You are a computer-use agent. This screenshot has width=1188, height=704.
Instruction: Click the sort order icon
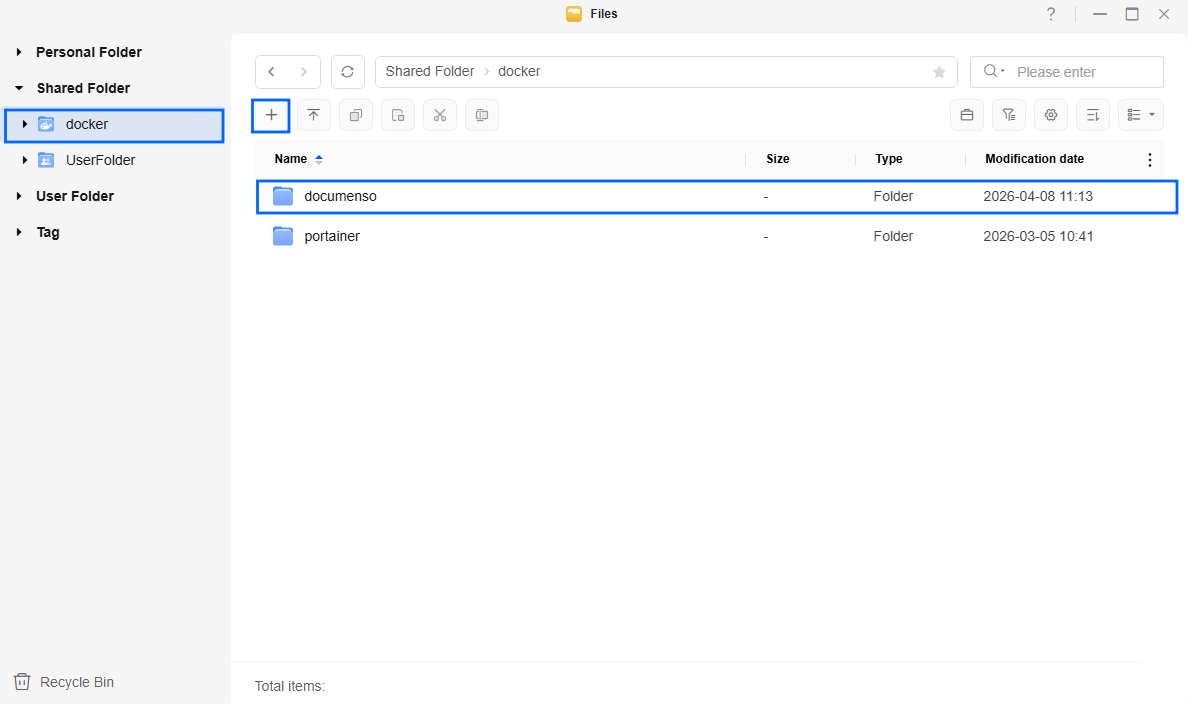tap(1092, 115)
